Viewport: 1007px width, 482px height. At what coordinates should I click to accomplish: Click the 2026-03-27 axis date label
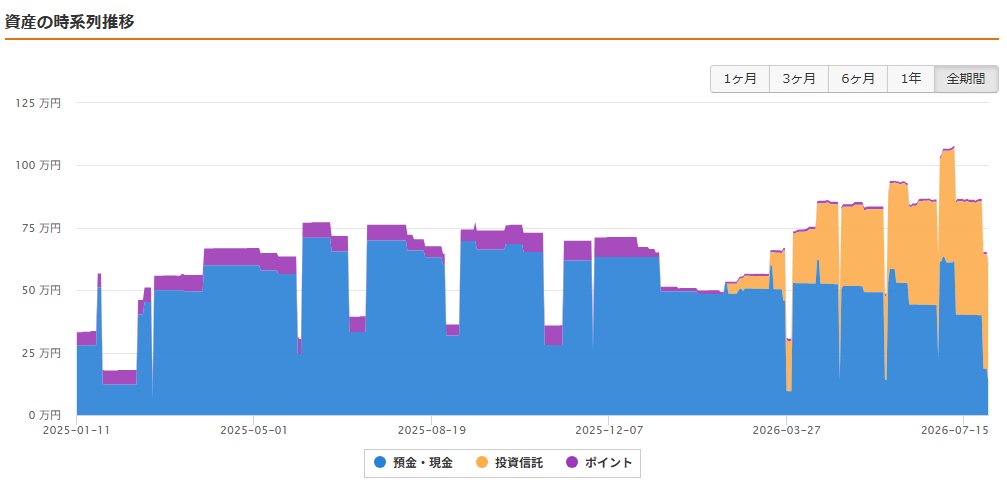pos(785,429)
